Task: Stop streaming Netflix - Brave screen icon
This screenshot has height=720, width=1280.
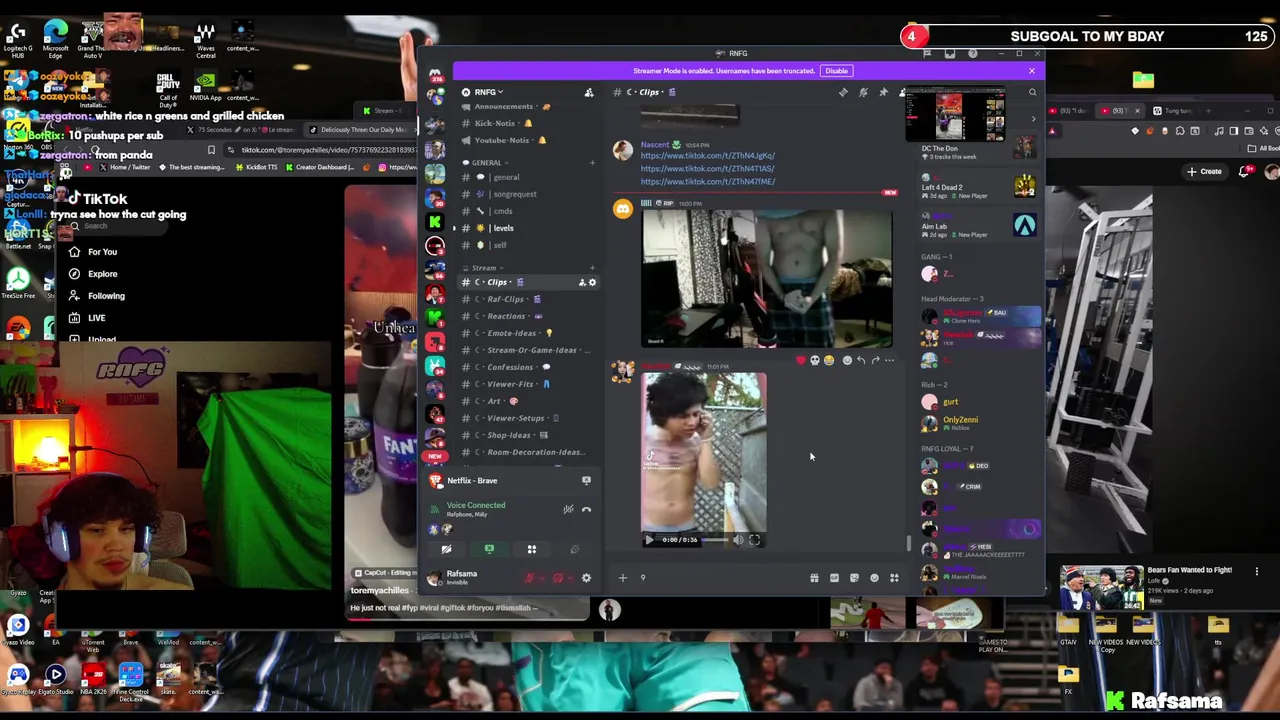Action: (586, 481)
